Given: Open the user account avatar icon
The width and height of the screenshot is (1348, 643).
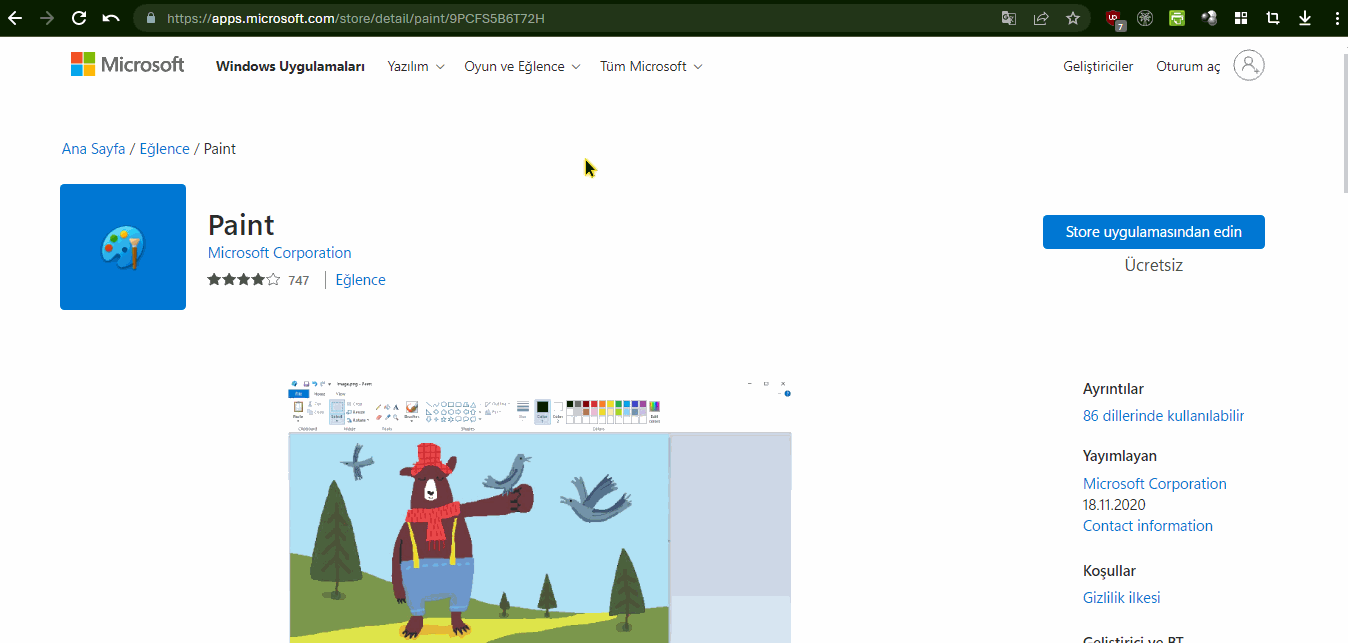Looking at the screenshot, I should (x=1249, y=66).
